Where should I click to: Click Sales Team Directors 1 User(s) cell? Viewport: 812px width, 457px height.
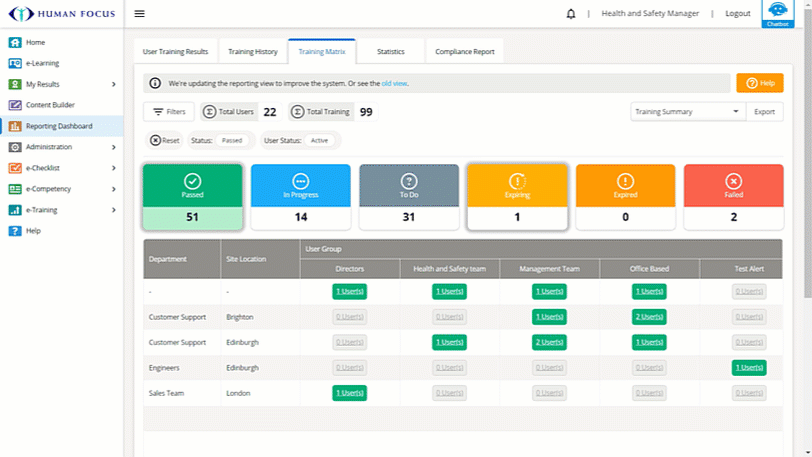[x=350, y=393]
